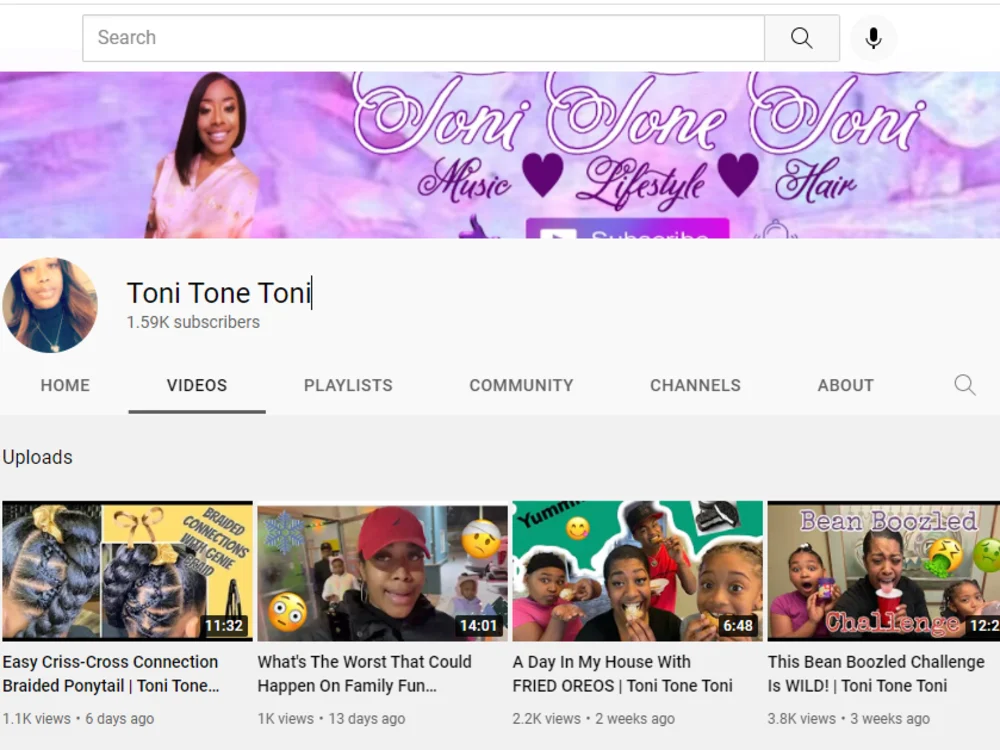Open channel search magnifier icon
This screenshot has height=750, width=1000.
click(964, 385)
